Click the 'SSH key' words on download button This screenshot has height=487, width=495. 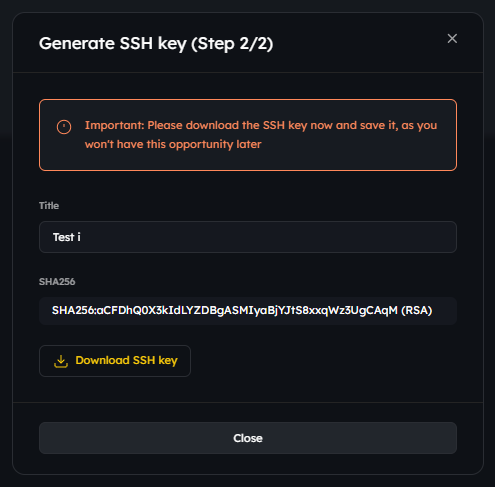coord(155,361)
